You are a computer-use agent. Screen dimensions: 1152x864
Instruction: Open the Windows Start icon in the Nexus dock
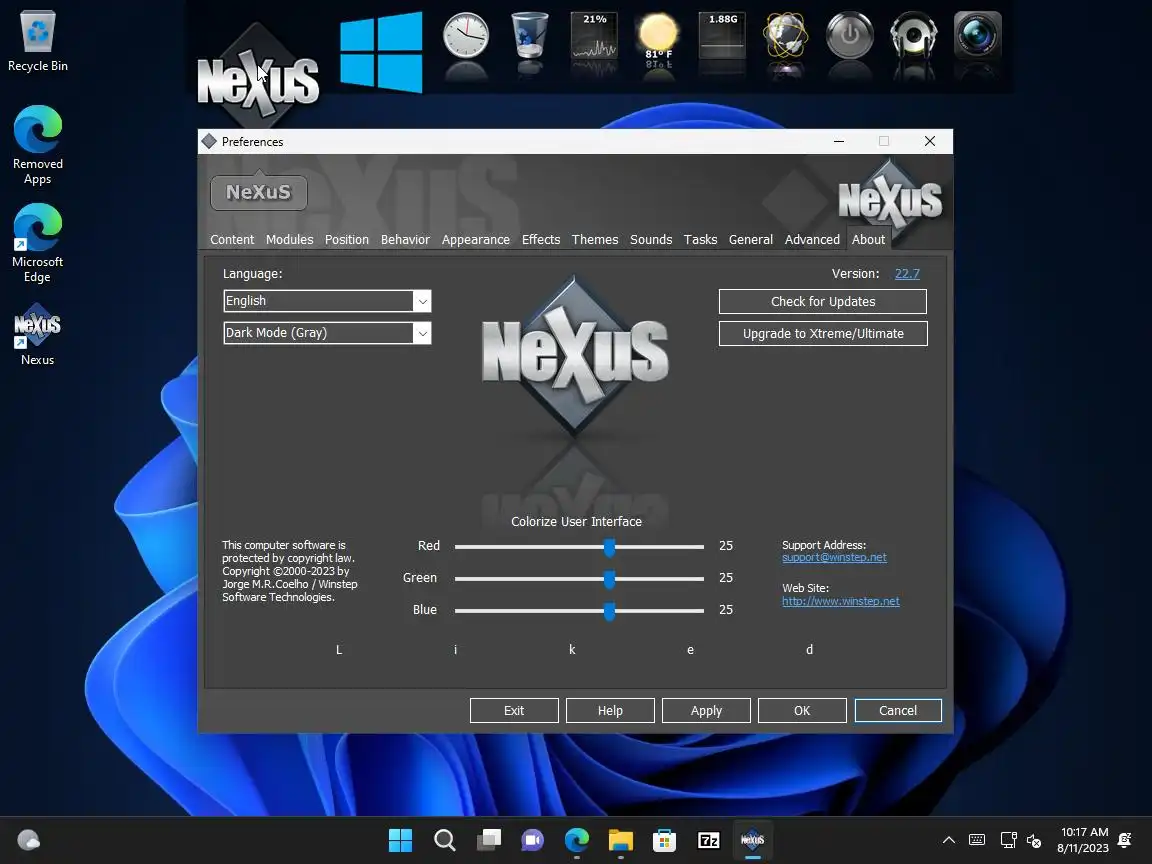[381, 52]
